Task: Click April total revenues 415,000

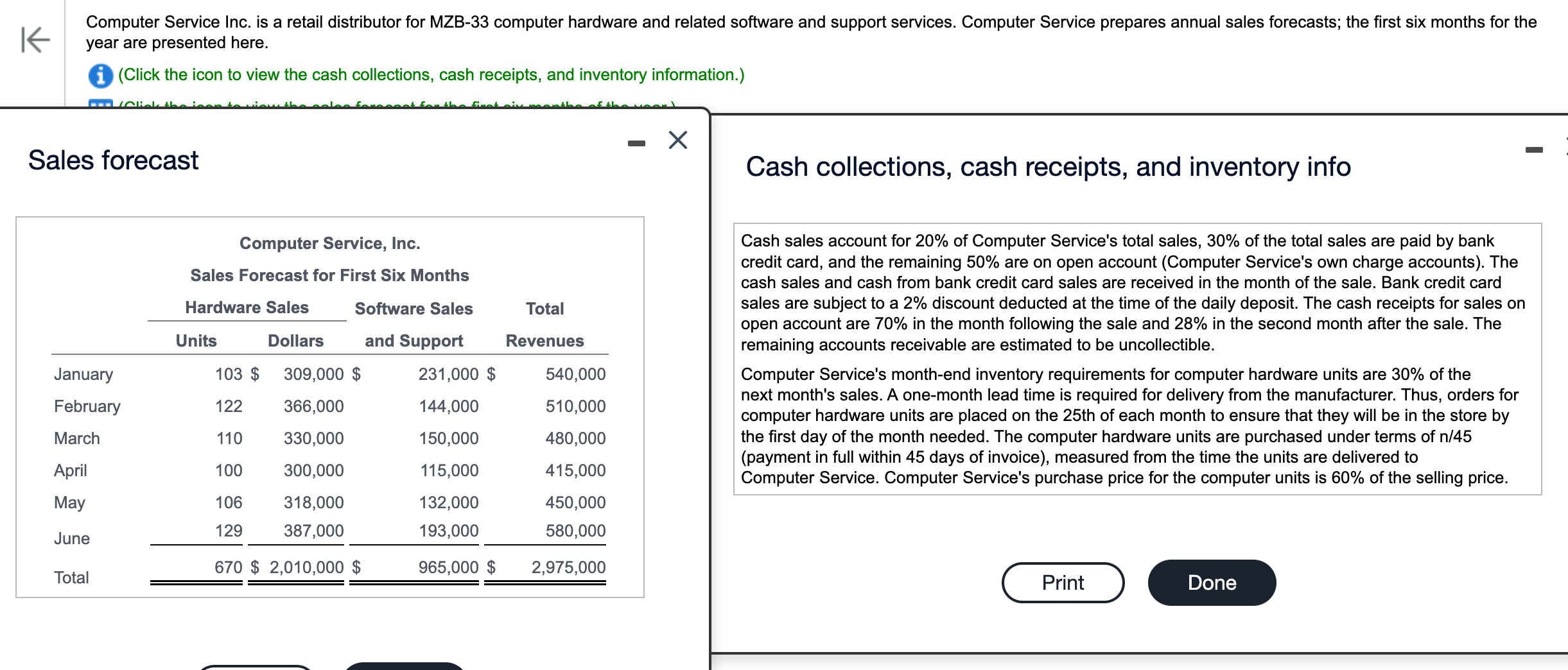Action: (x=576, y=470)
